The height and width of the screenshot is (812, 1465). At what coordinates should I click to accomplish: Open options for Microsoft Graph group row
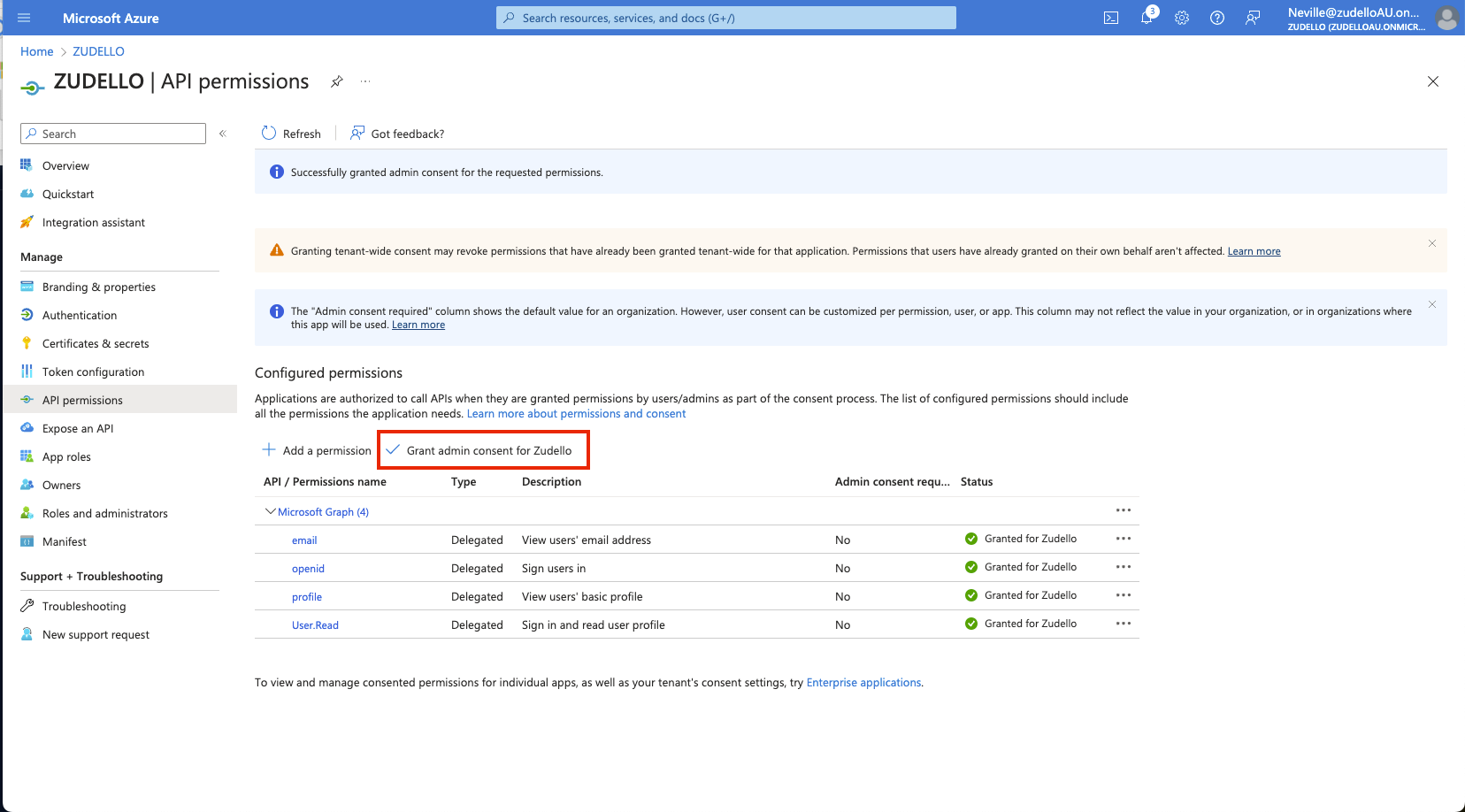point(1124,510)
